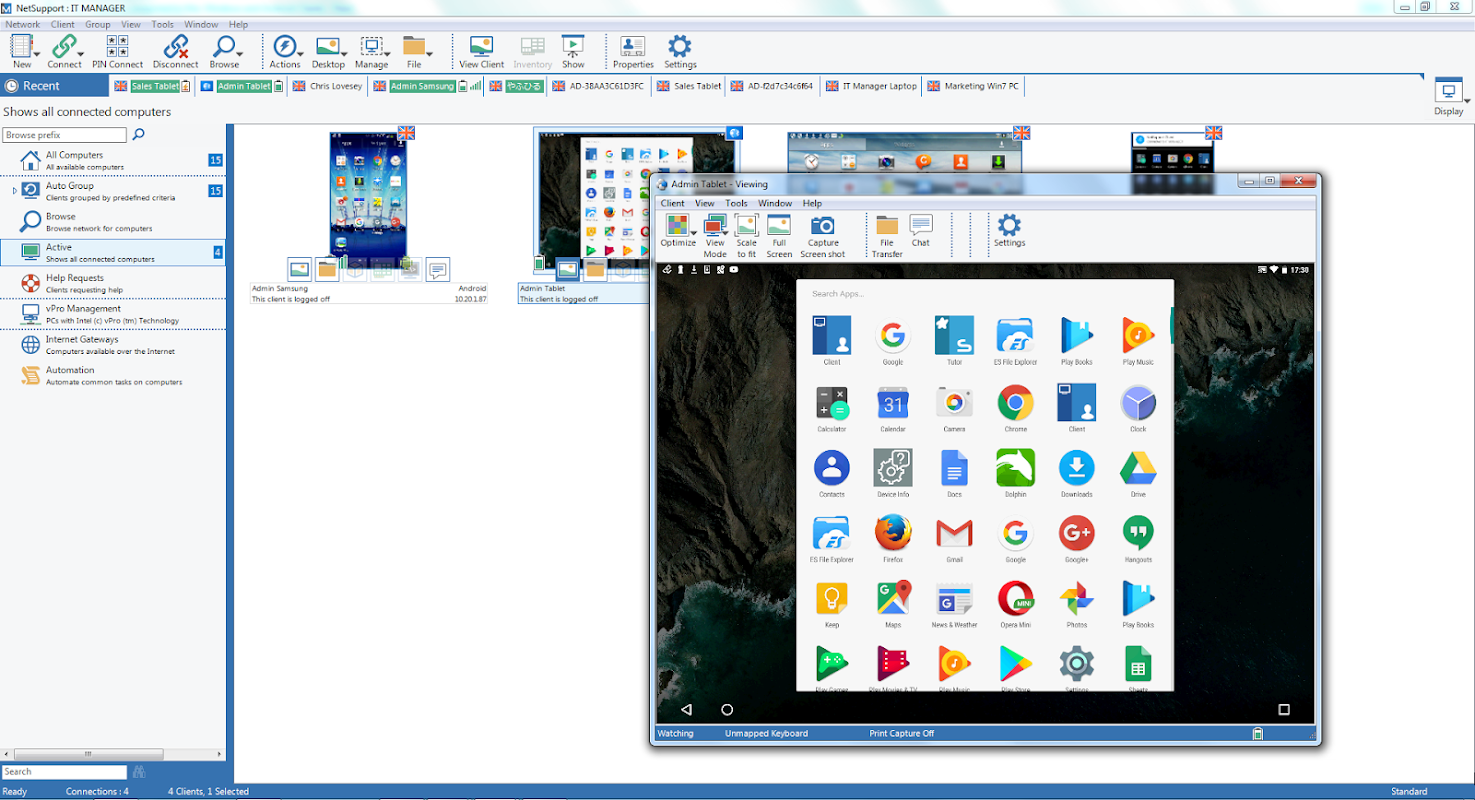Image resolution: width=1475 pixels, height=800 pixels.
Task: Select the Help Requests sidebar item
Action: tap(74, 283)
